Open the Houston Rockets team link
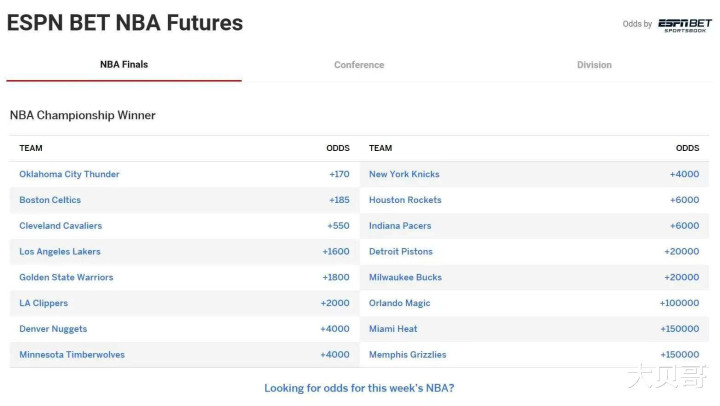The image size is (720, 406). click(405, 200)
